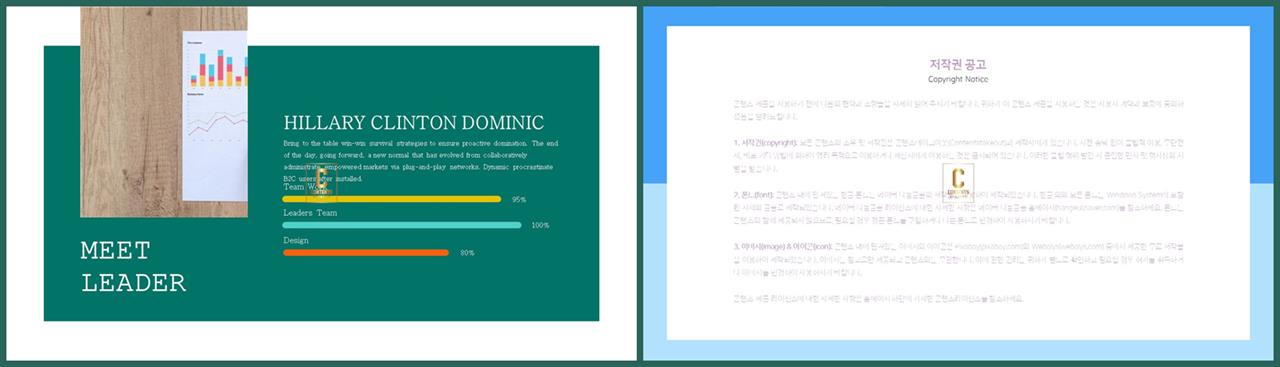Click the 3. 이미지(image) & 아이콘(icon) paragraph

pos(958,259)
